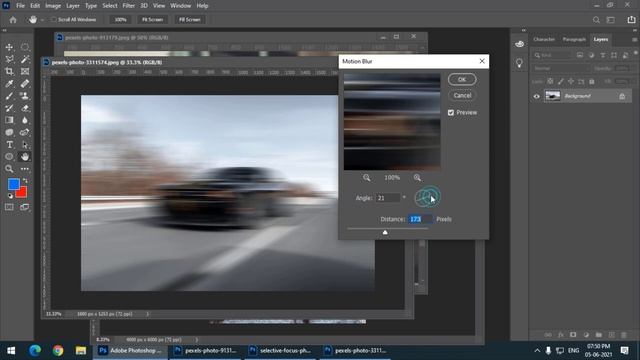Select the Move tool
Viewport: 640px width, 360px height.
pos(9,47)
